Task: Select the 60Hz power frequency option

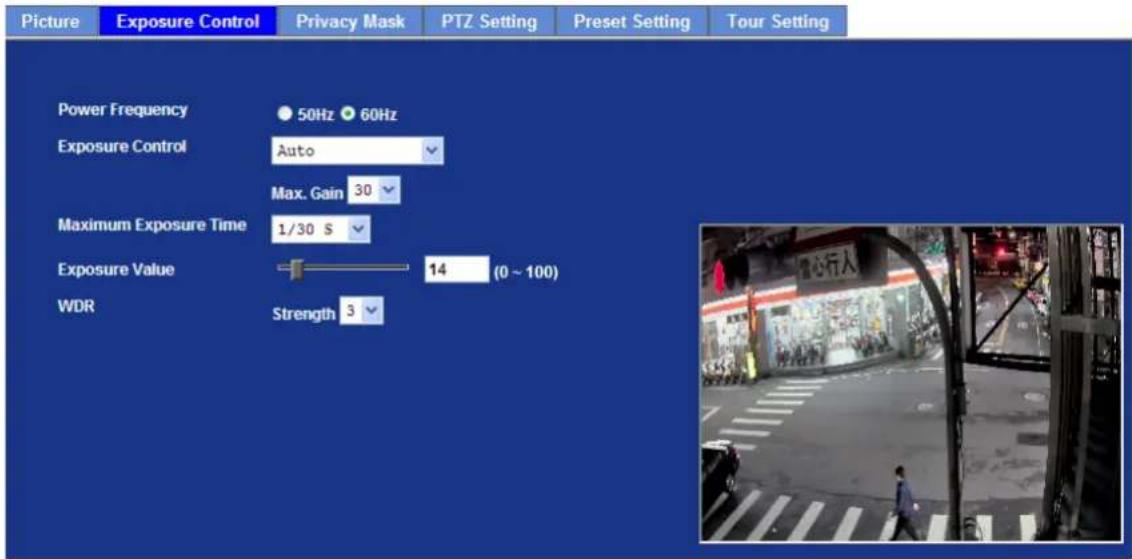Action: (x=348, y=114)
